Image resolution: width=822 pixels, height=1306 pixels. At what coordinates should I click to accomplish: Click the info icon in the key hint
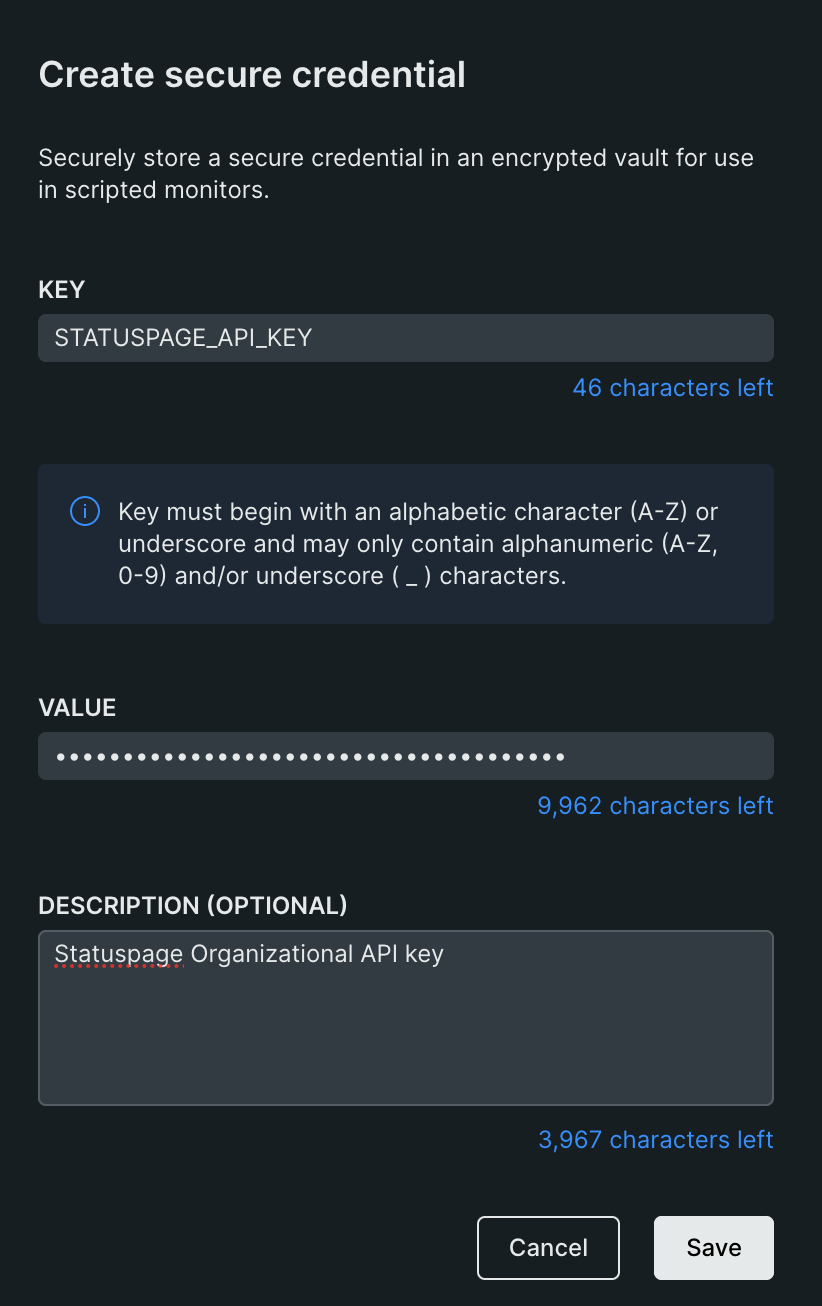click(x=85, y=512)
